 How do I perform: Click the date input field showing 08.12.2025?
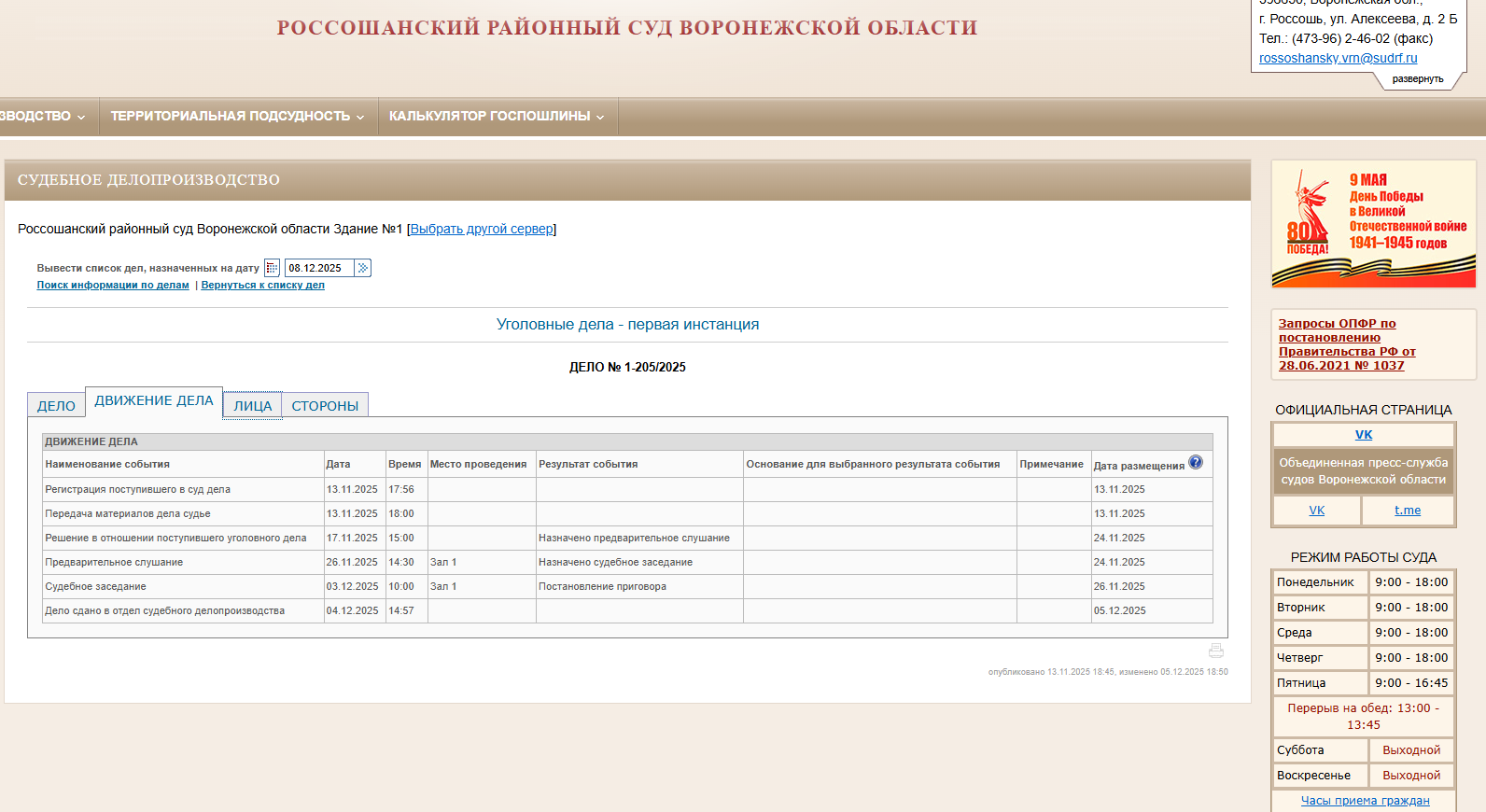(318, 268)
